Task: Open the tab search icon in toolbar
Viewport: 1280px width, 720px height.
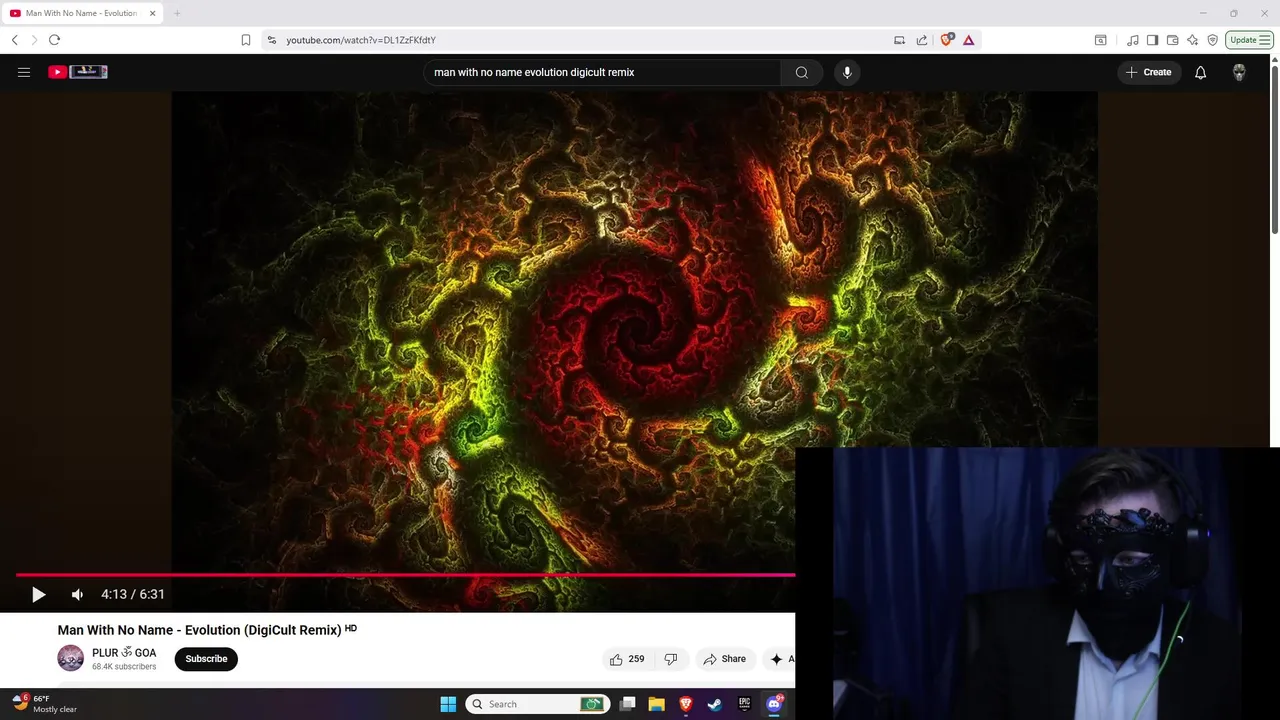Action: click(x=1100, y=40)
